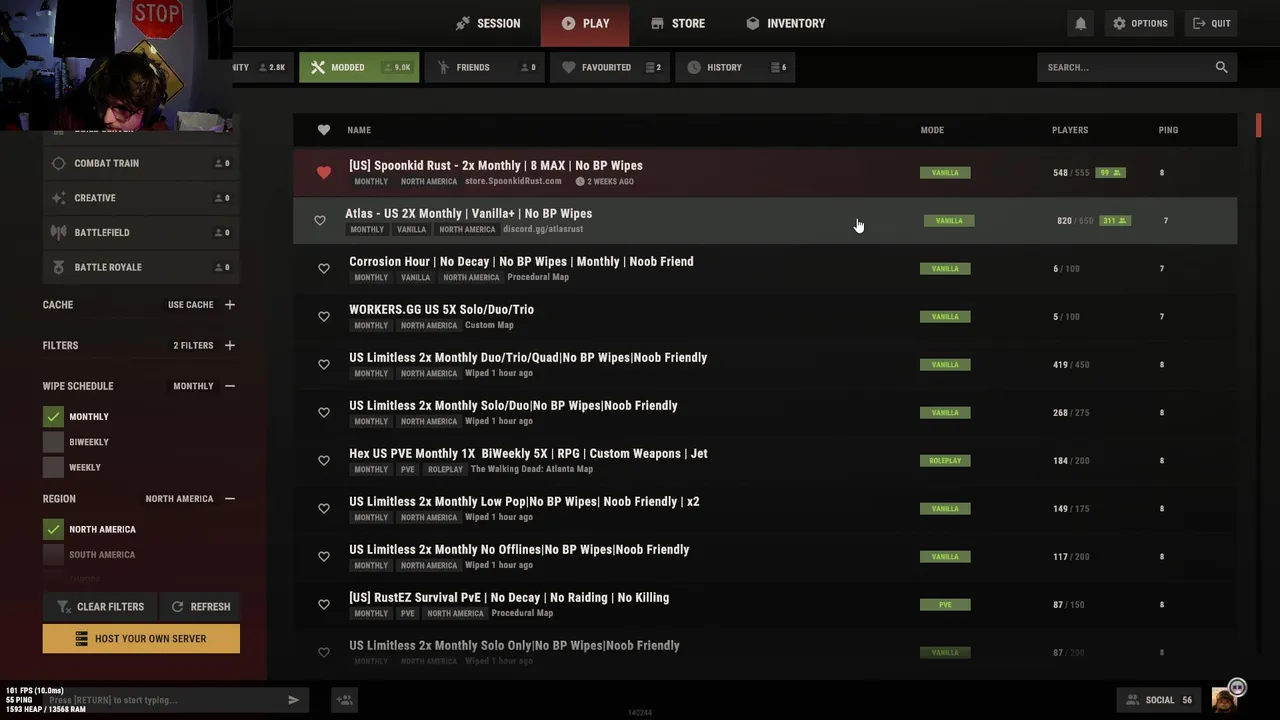Image resolution: width=1280 pixels, height=720 pixels.
Task: Favourite US Limitless Duo/Trio/Quad server heart
Action: (x=323, y=364)
